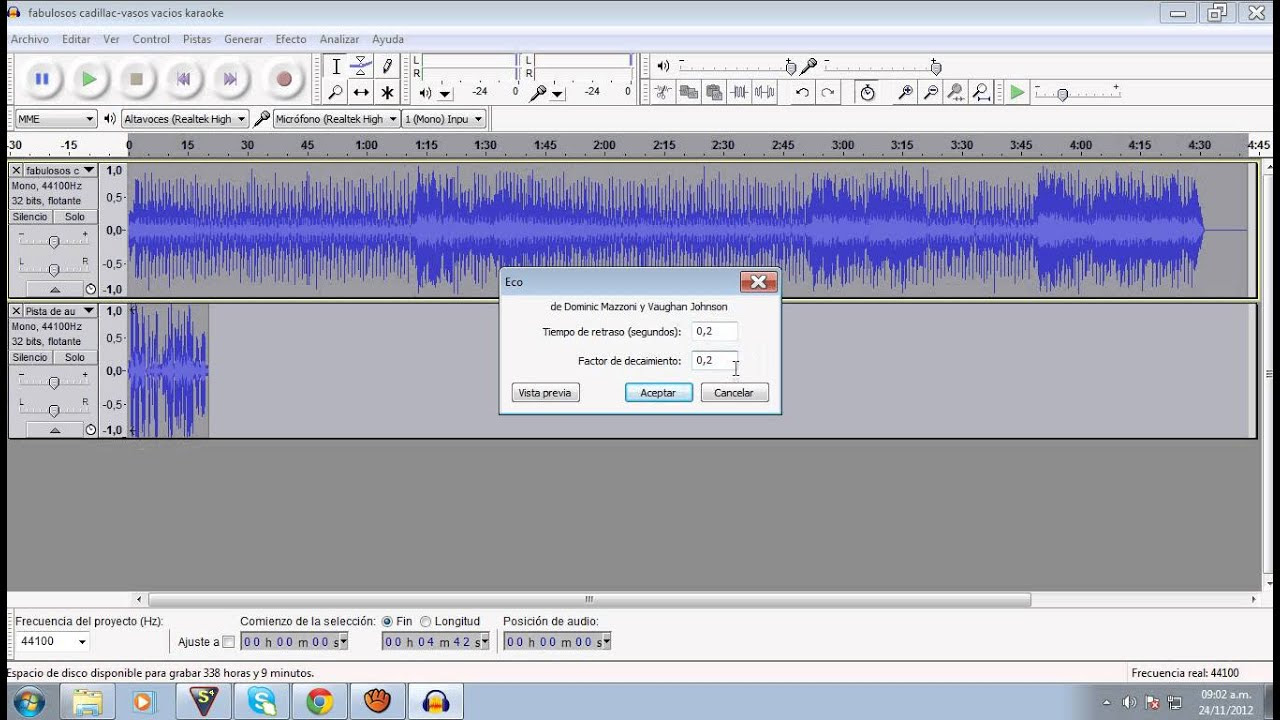Collapse the fabulosos track with triangle button
This screenshot has height=720, width=1280.
coord(55,289)
